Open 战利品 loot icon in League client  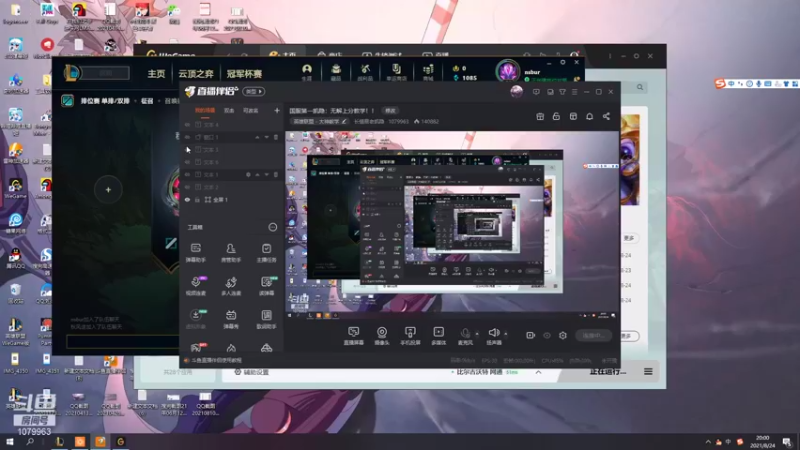(365, 72)
